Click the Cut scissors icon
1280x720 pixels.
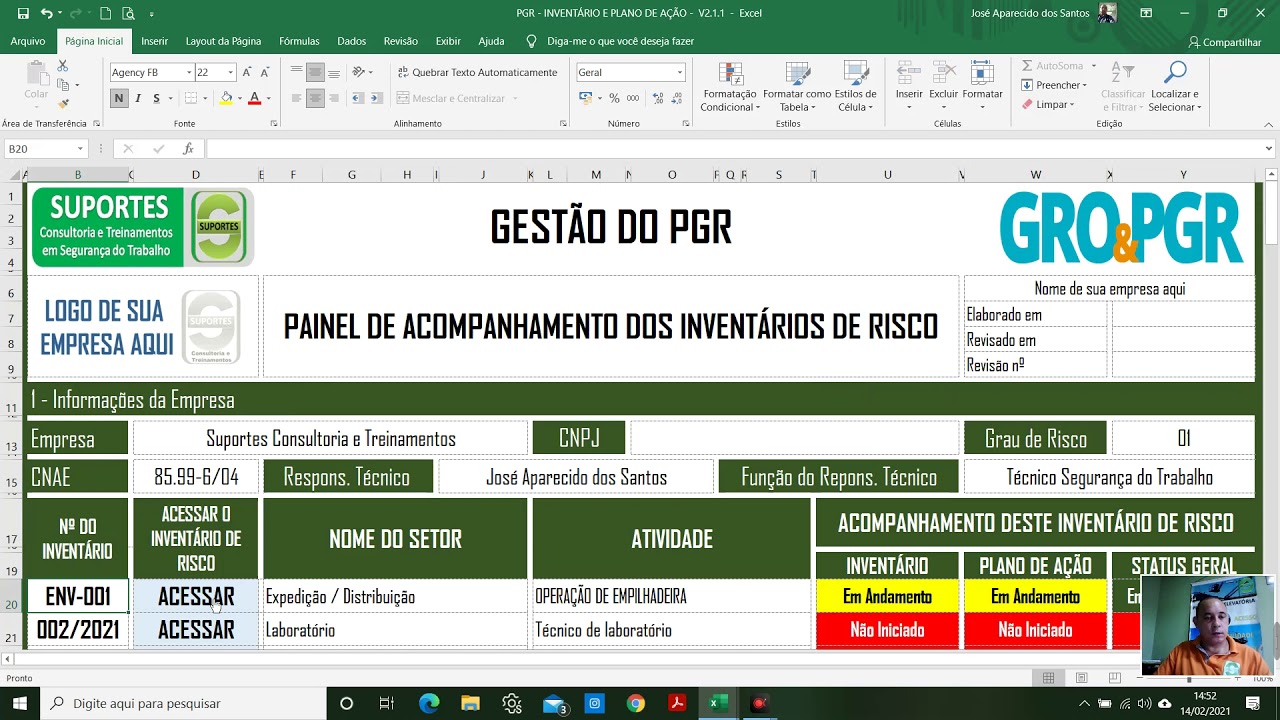[x=62, y=66]
